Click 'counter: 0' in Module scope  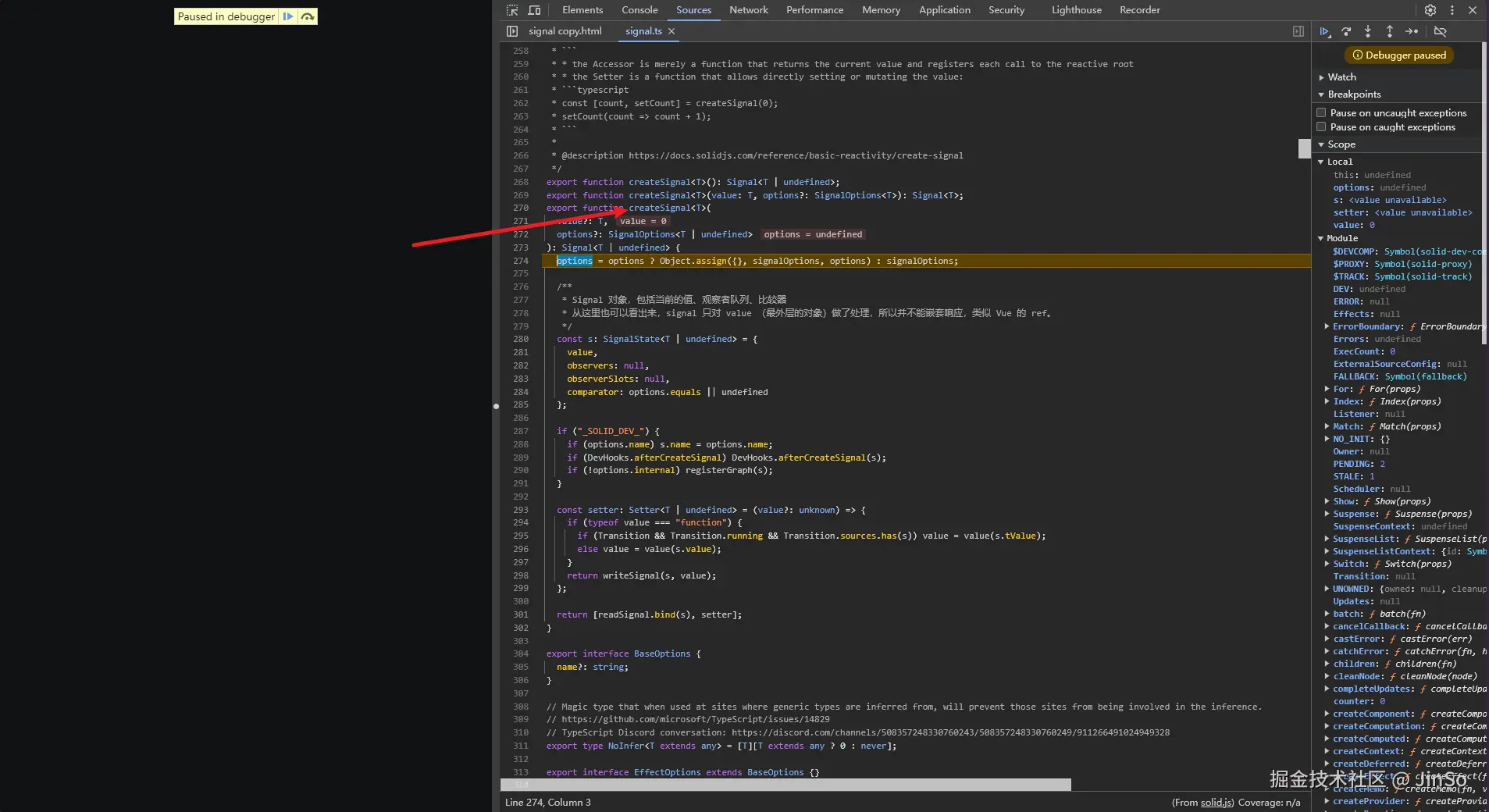click(x=1359, y=701)
